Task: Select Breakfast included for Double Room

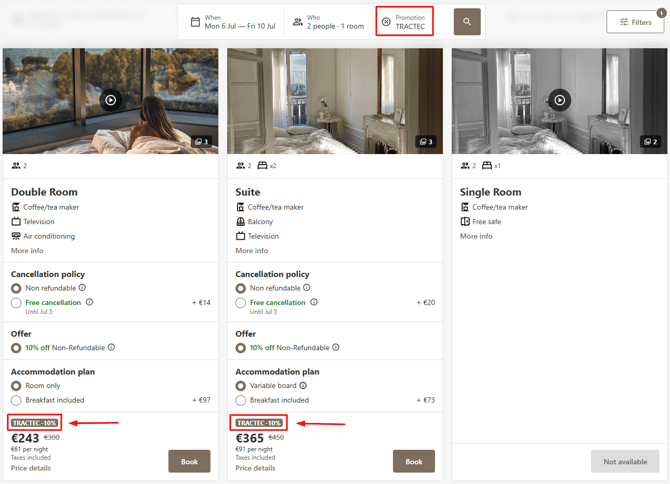Action: click(x=16, y=400)
